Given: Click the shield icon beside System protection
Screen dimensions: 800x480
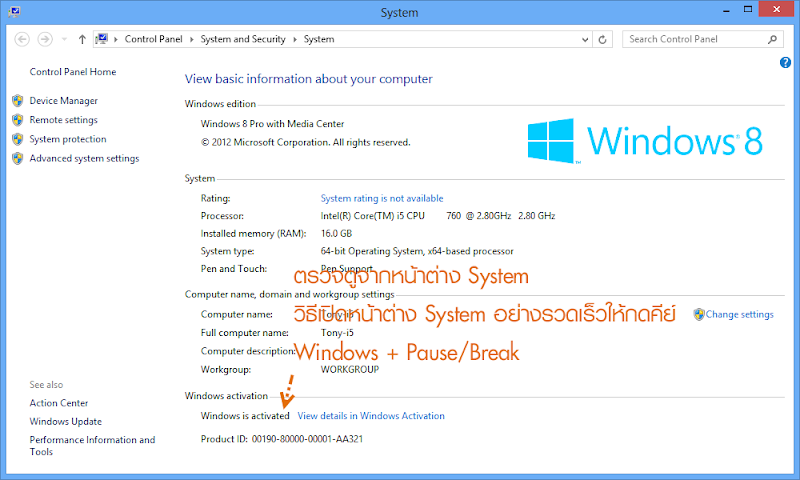Looking at the screenshot, I should pos(18,139).
